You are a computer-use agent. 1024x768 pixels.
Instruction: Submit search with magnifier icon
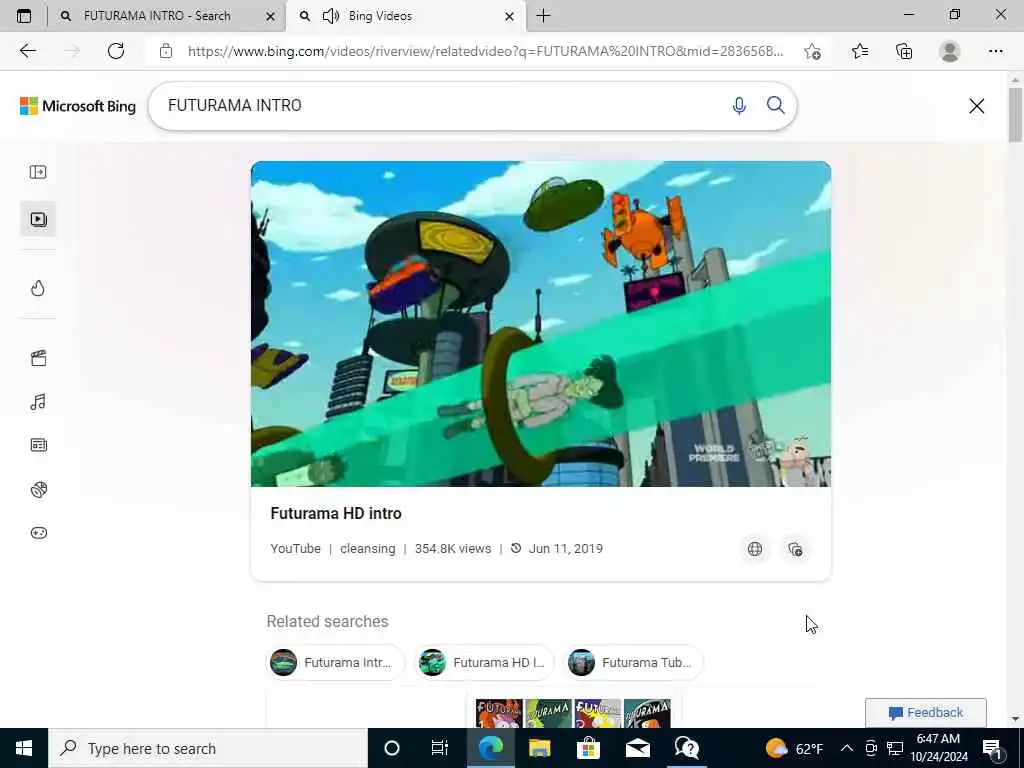coord(776,105)
